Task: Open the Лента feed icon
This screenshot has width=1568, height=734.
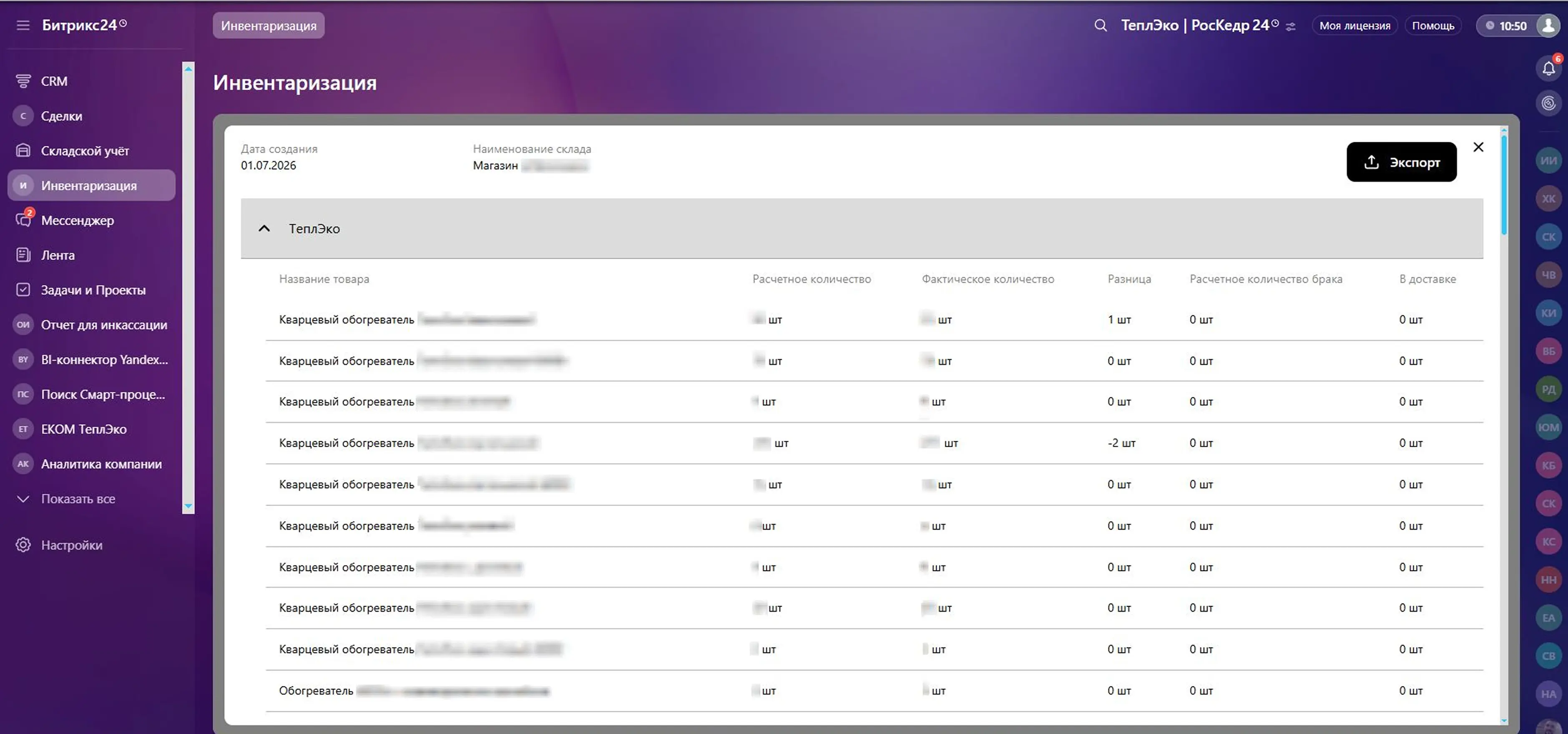Action: point(23,255)
